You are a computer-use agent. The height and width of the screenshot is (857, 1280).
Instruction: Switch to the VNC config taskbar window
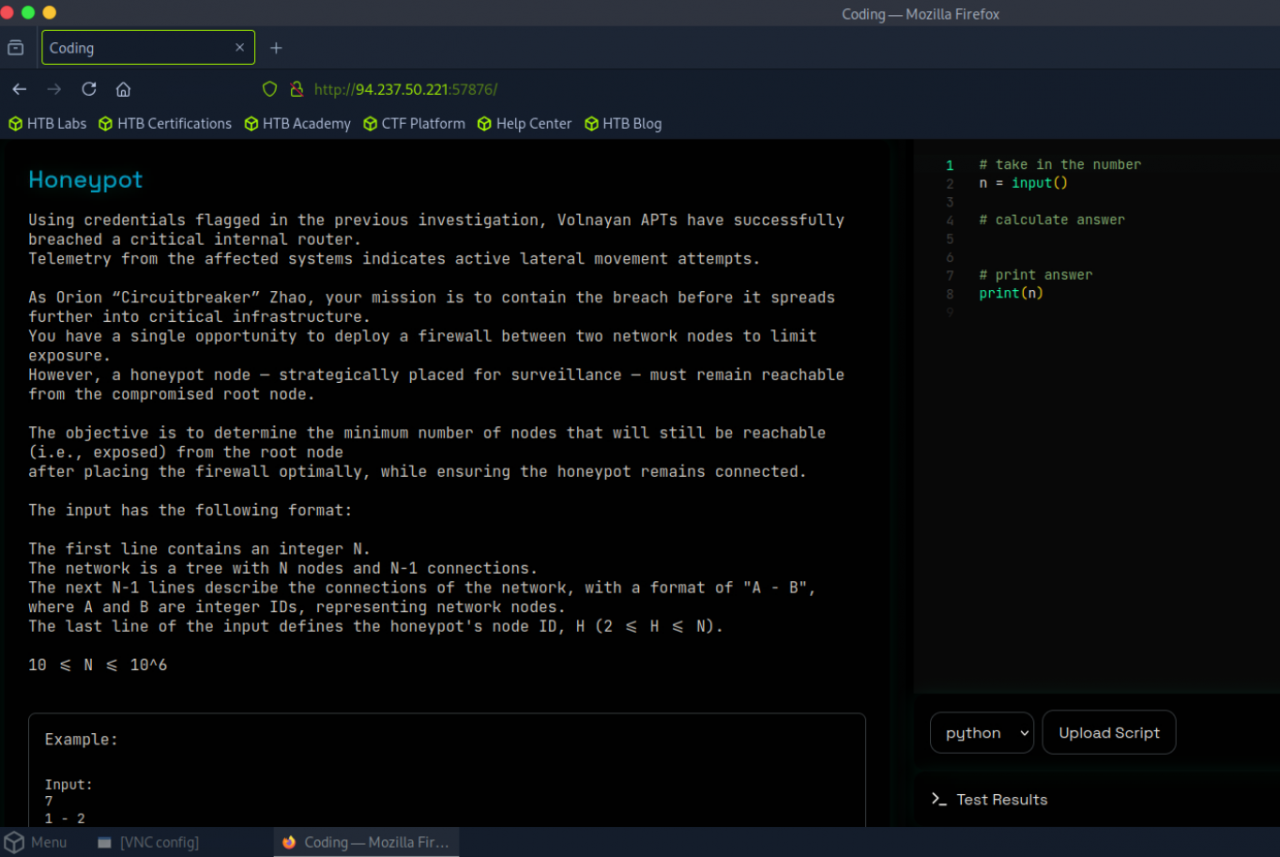click(148, 842)
